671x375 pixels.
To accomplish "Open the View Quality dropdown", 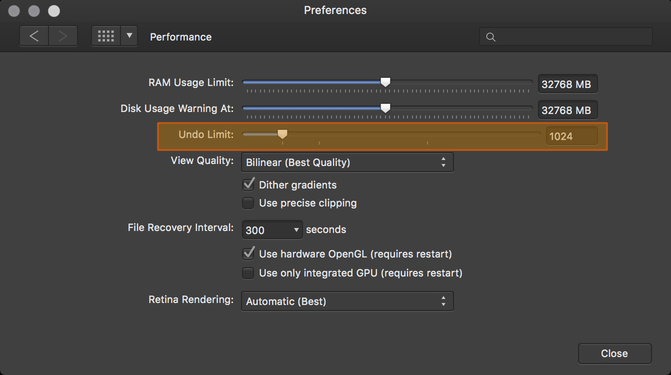I will point(347,162).
